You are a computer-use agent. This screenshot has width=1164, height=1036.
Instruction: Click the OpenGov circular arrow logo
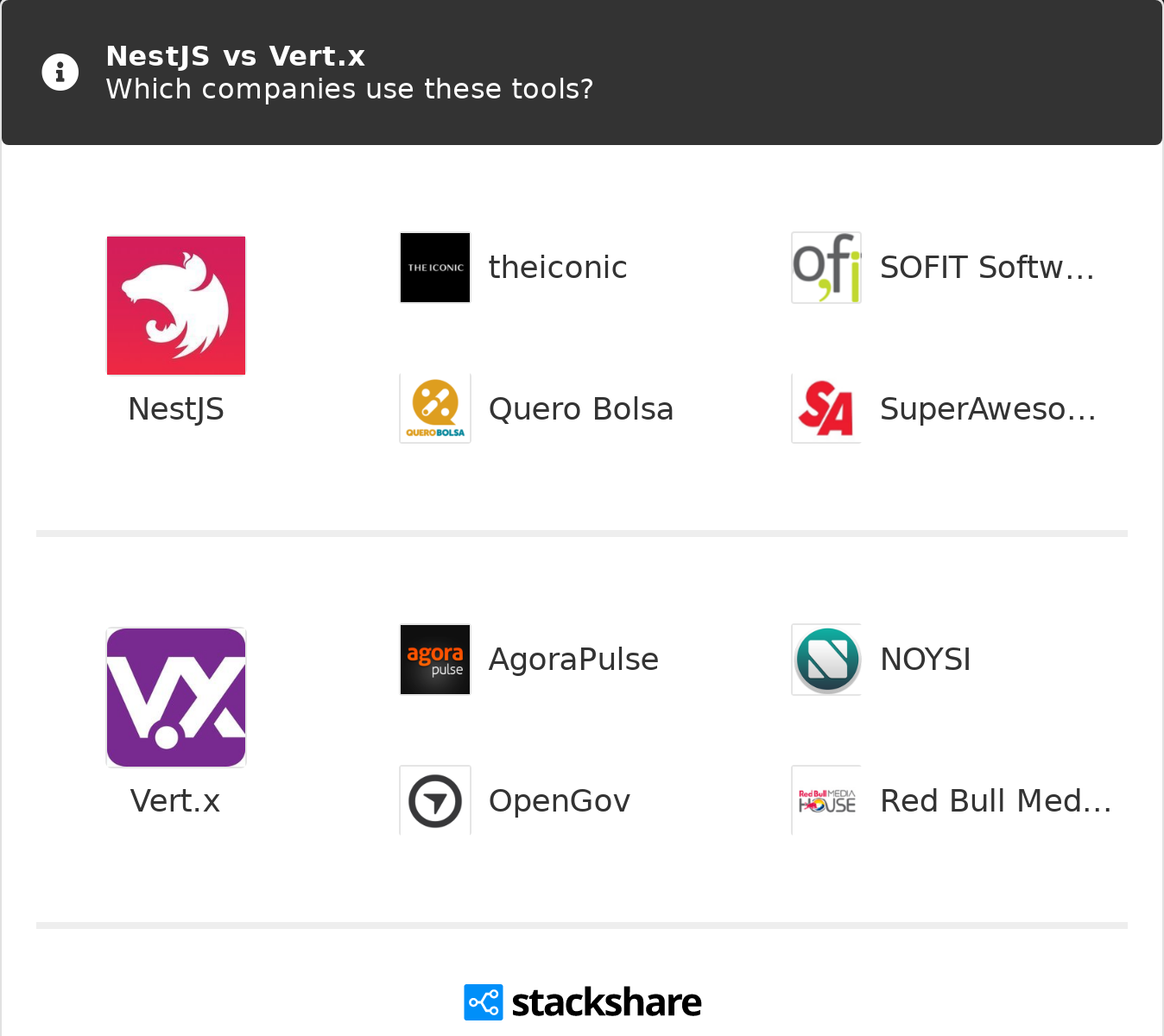pos(435,801)
